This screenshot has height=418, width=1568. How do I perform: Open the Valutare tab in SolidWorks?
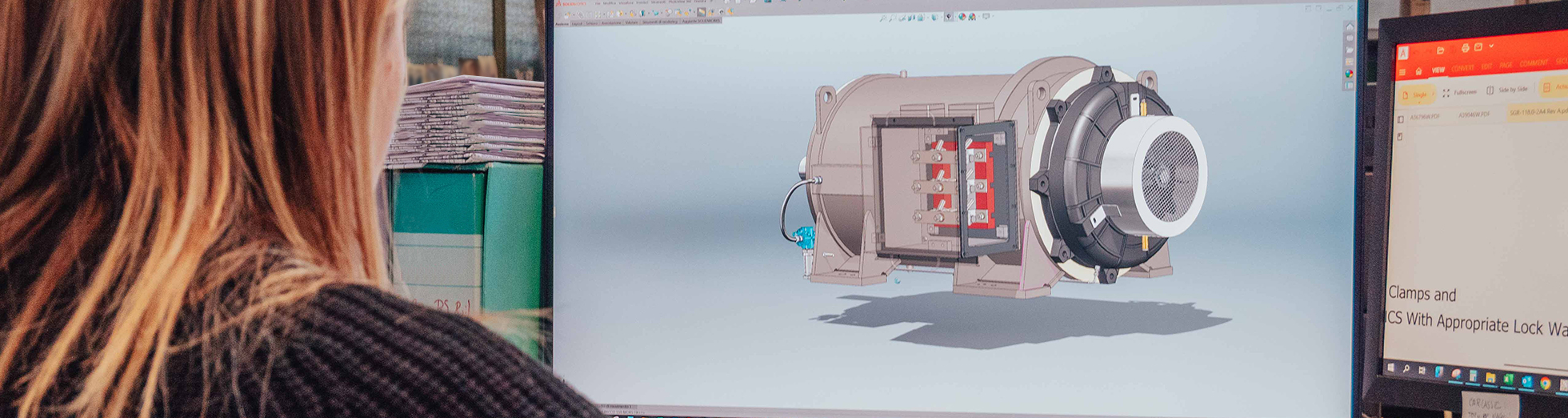point(631,22)
